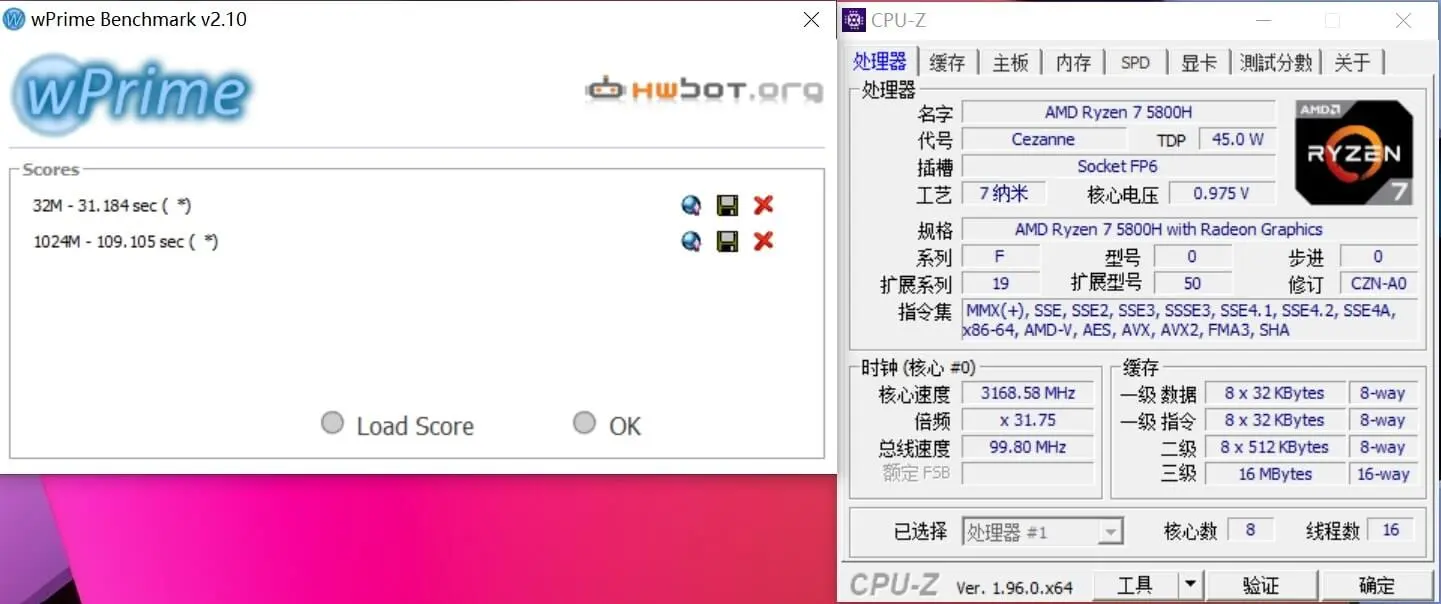Click the Socket FP6 package field
Screen dimensions: 1441x604
coord(1118,166)
